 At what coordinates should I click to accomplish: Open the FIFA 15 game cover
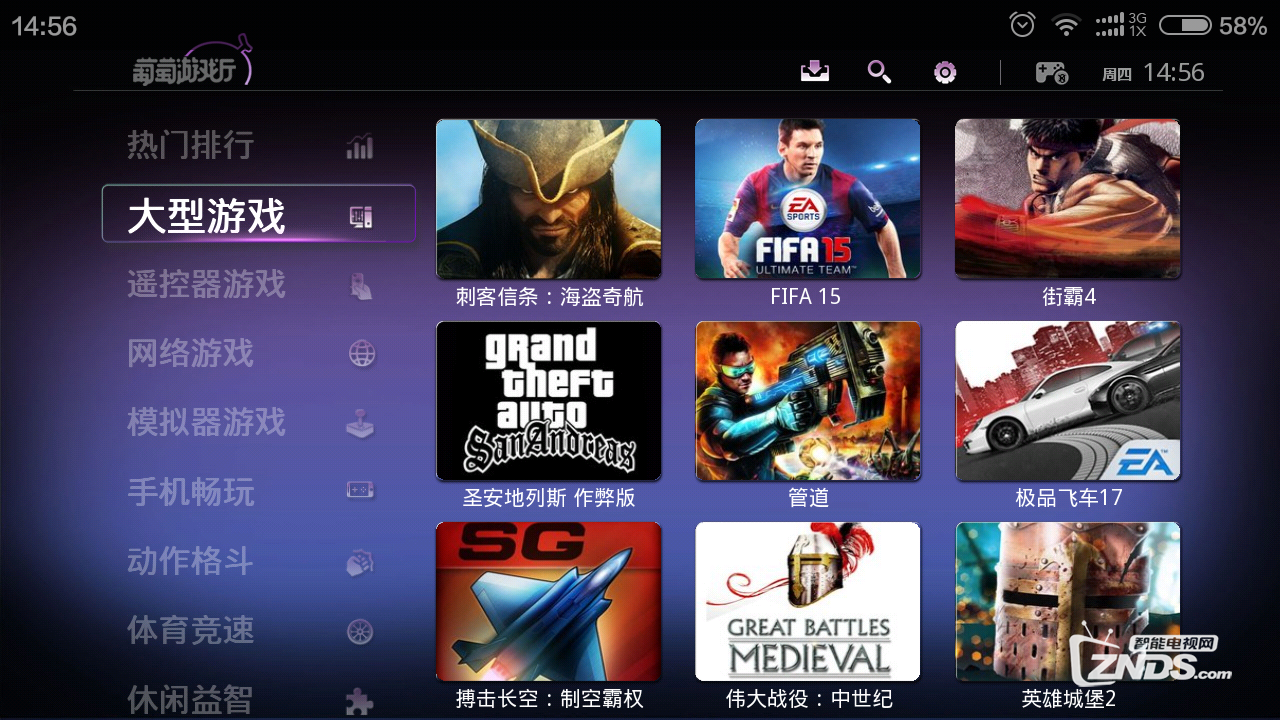(x=808, y=199)
